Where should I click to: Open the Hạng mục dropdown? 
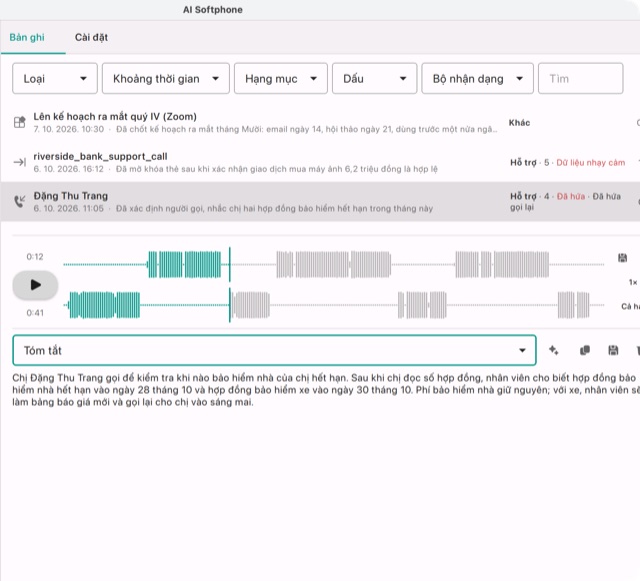[281, 78]
